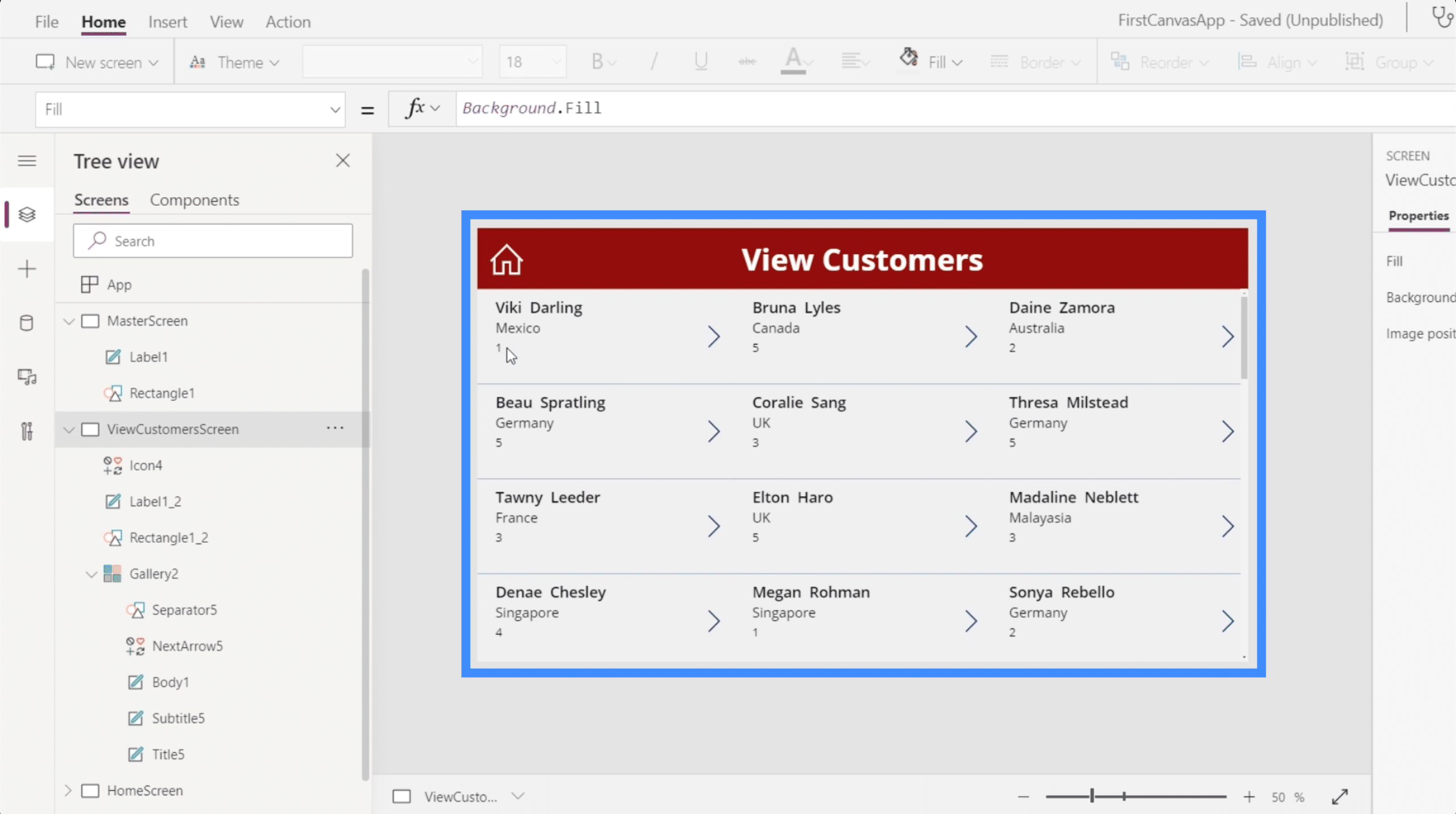Select the Components tab in Tree view
Image resolution: width=1456 pixels, height=814 pixels.
194,199
